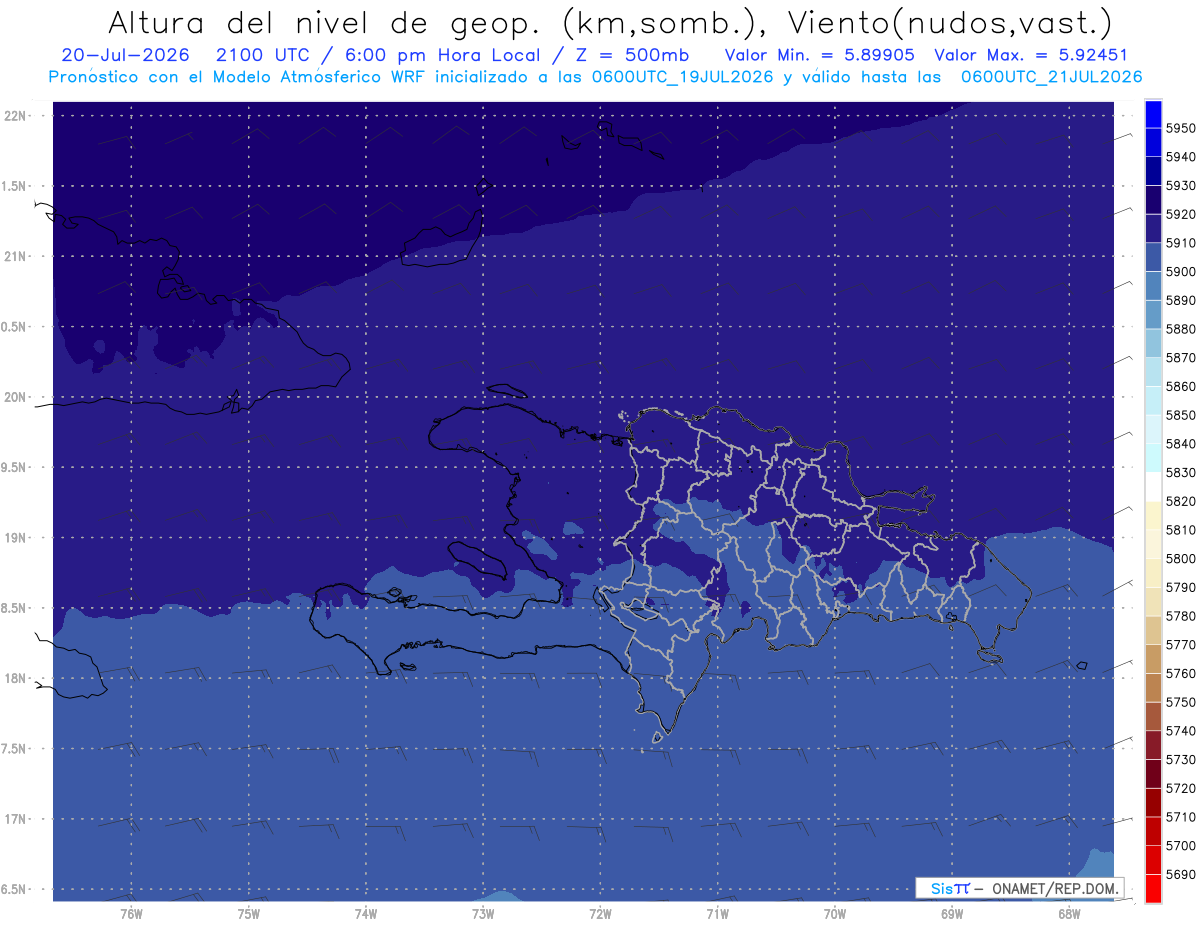Click the '5690' color bar value
This screenshot has height=927, width=1200.
pos(1180,875)
